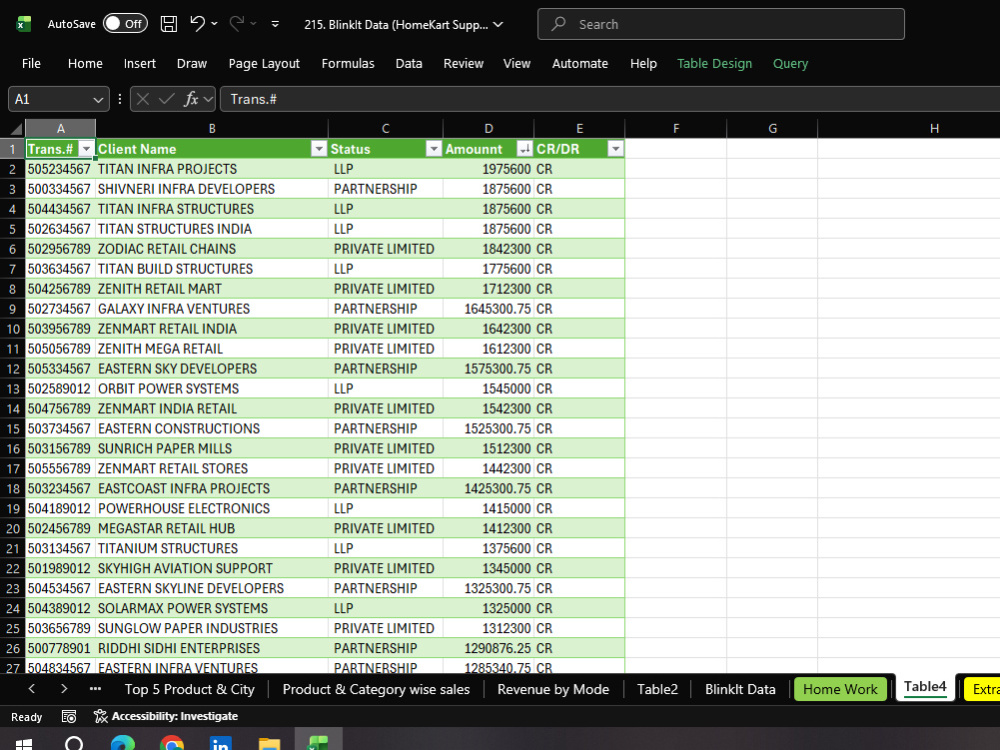1000x750 pixels.
Task: Click cell SKYHIGH AVIATION SUPPORT
Action: pyautogui.click(x=212, y=568)
